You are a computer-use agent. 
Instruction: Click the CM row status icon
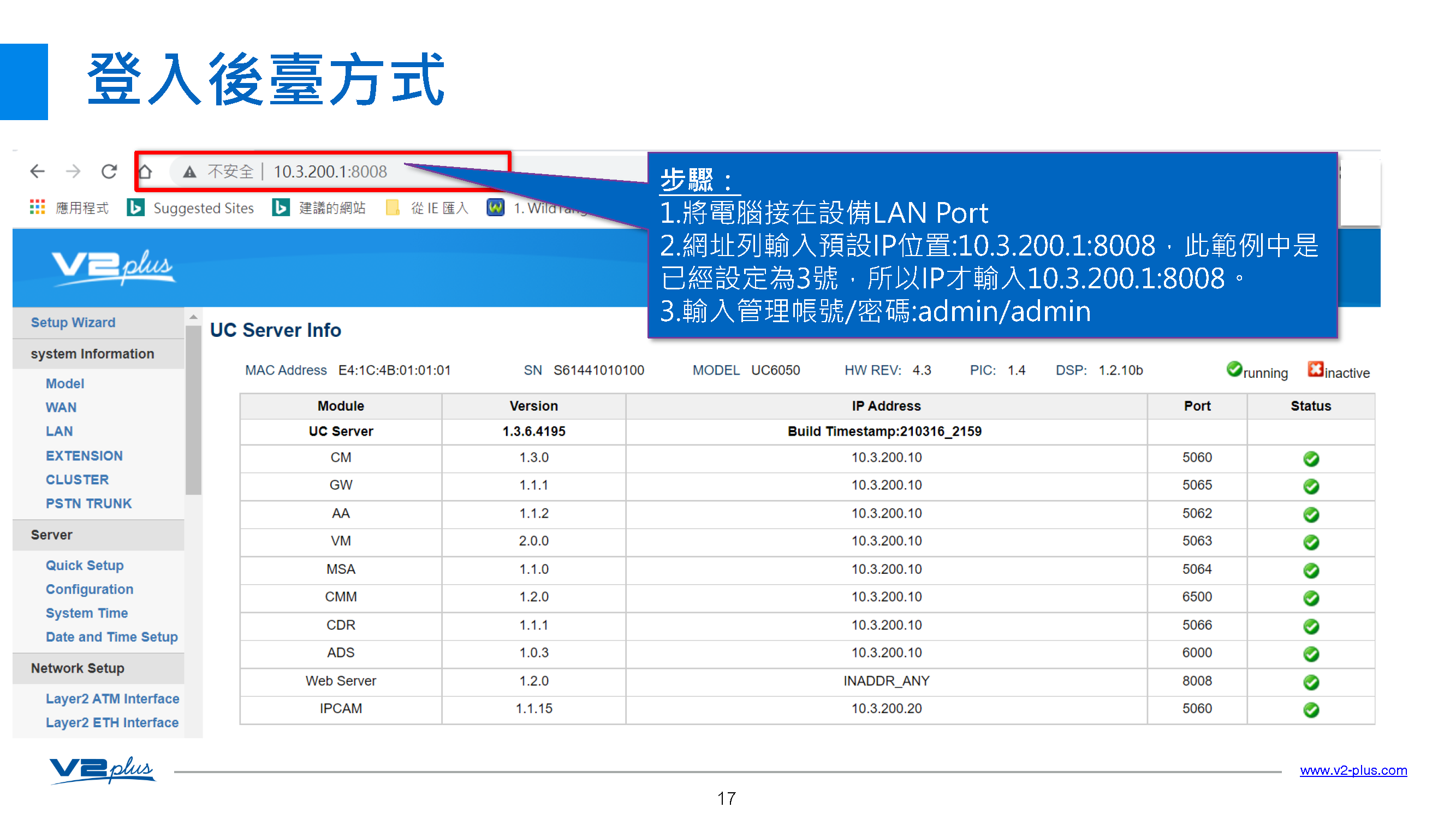point(1311,459)
